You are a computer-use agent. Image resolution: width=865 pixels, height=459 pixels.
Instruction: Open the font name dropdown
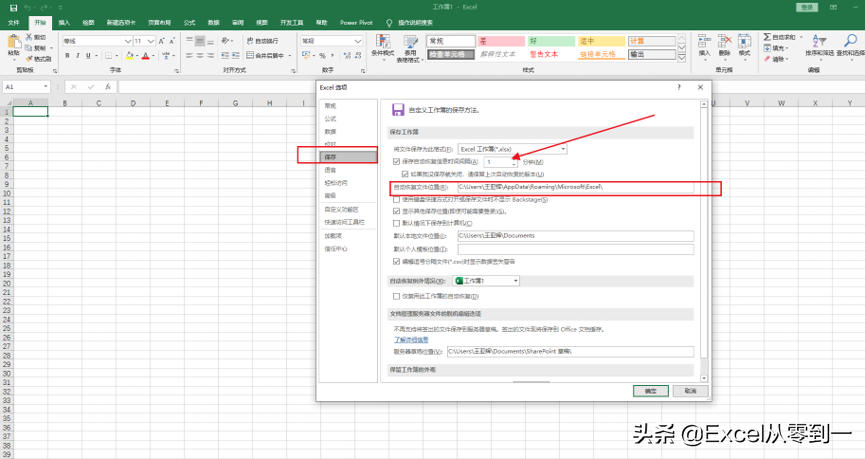click(128, 41)
